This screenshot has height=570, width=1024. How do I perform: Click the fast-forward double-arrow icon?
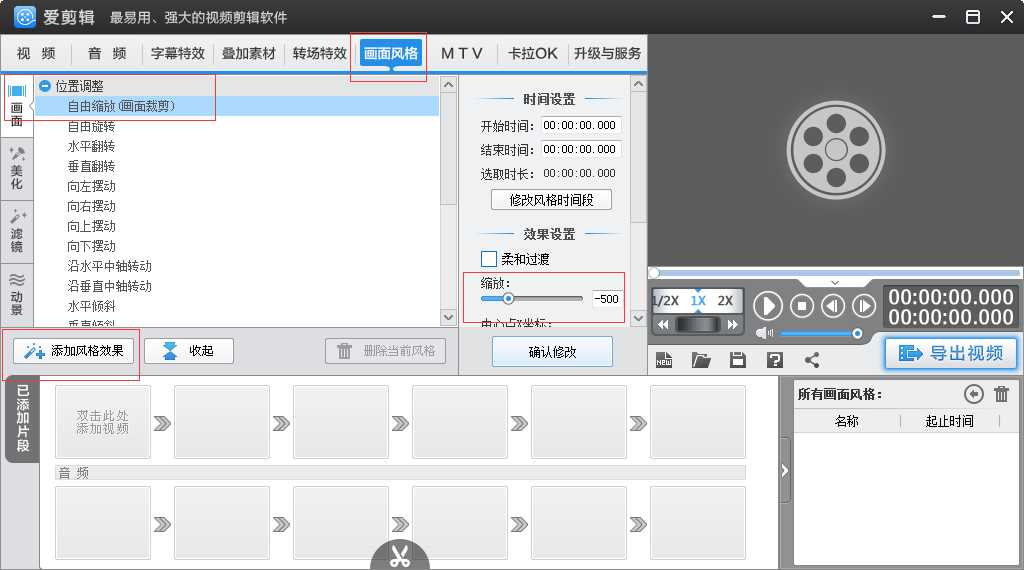(x=733, y=325)
